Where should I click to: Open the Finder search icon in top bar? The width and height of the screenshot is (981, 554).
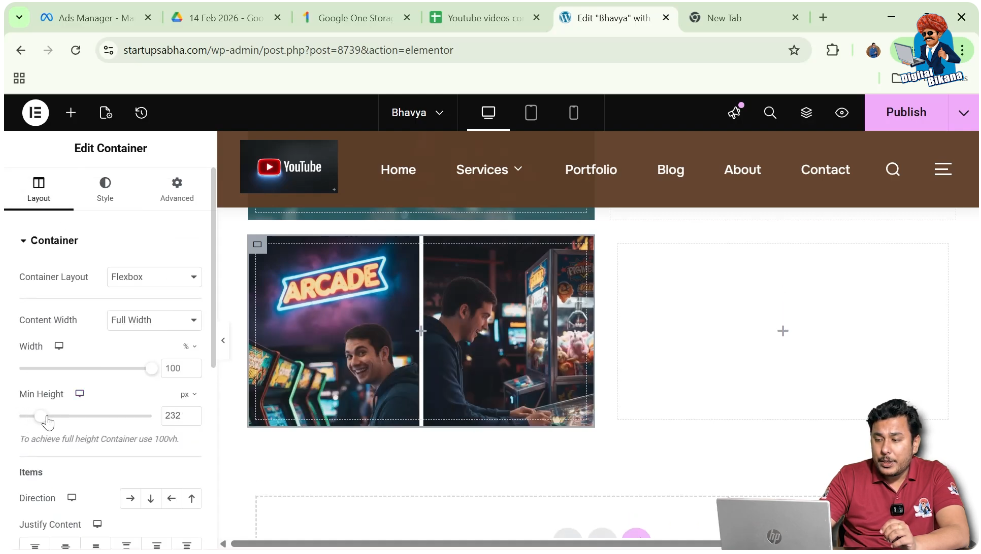(770, 113)
